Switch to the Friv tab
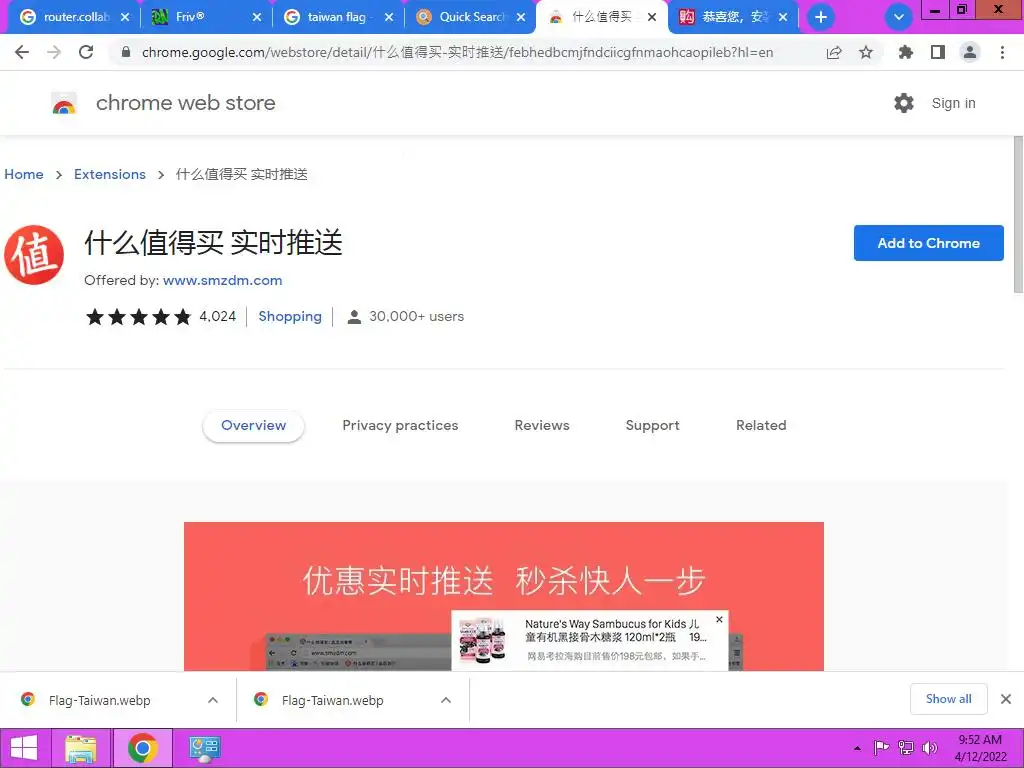This screenshot has width=1024, height=768. tap(205, 17)
